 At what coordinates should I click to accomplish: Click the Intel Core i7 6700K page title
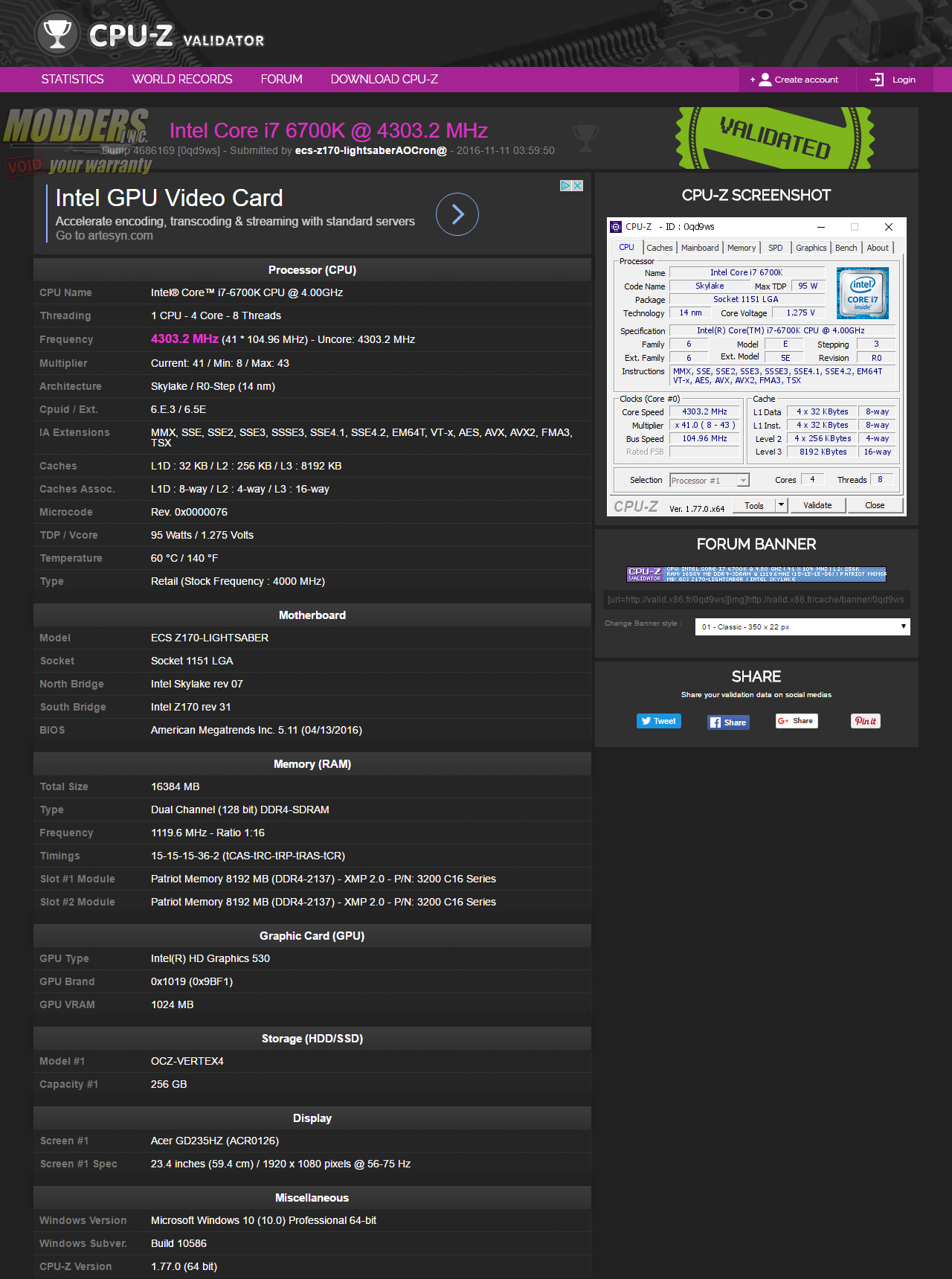point(328,131)
